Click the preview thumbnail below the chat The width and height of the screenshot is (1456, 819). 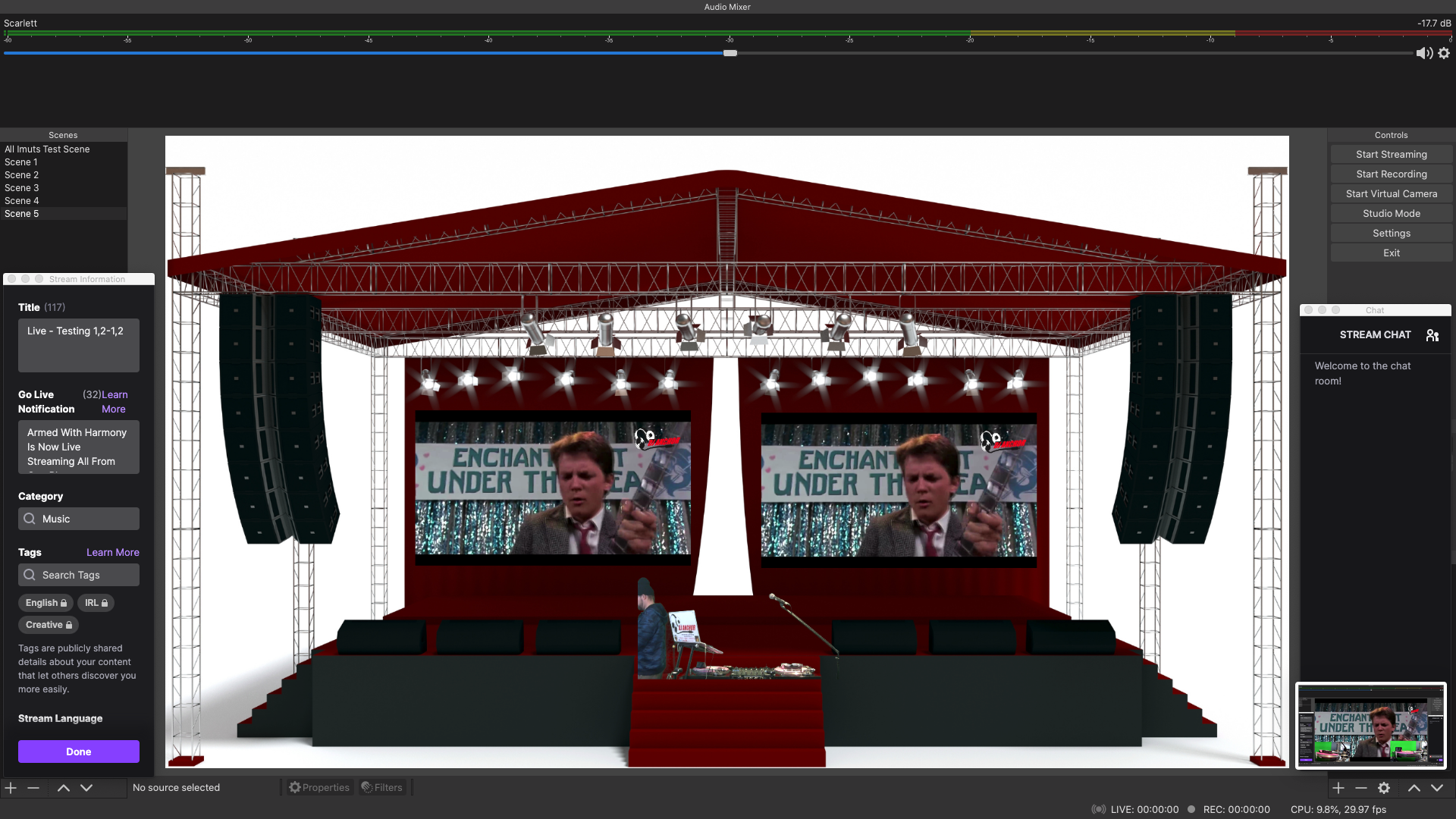click(1371, 725)
